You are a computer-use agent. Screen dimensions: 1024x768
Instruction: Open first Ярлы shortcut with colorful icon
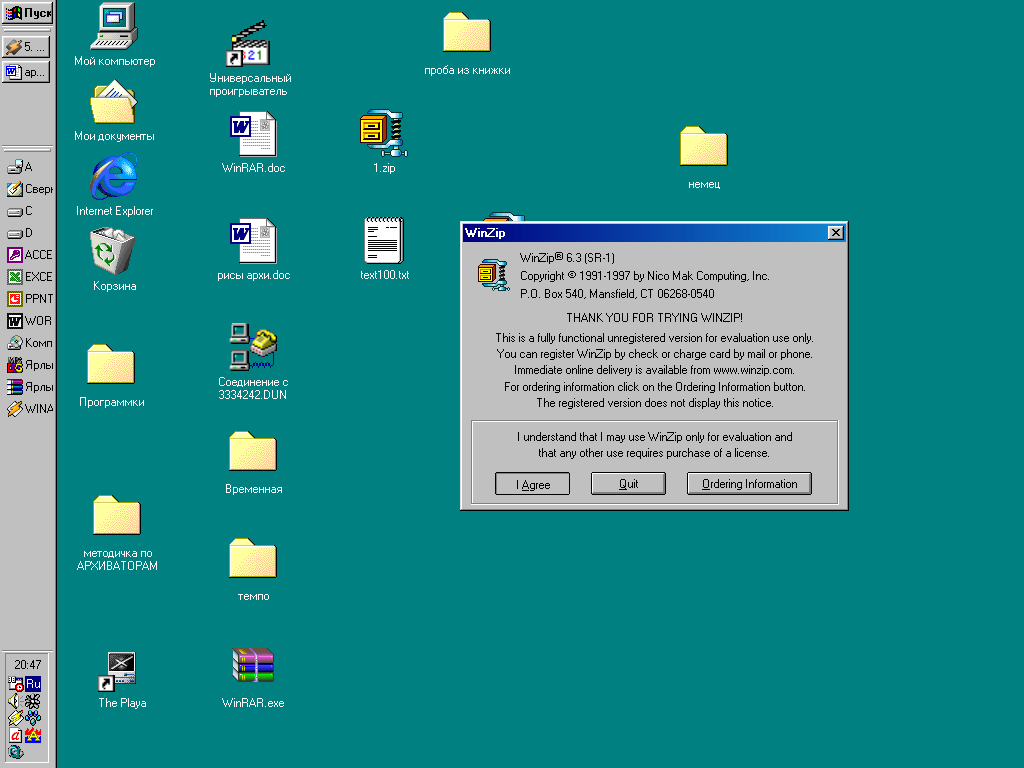tap(29, 364)
